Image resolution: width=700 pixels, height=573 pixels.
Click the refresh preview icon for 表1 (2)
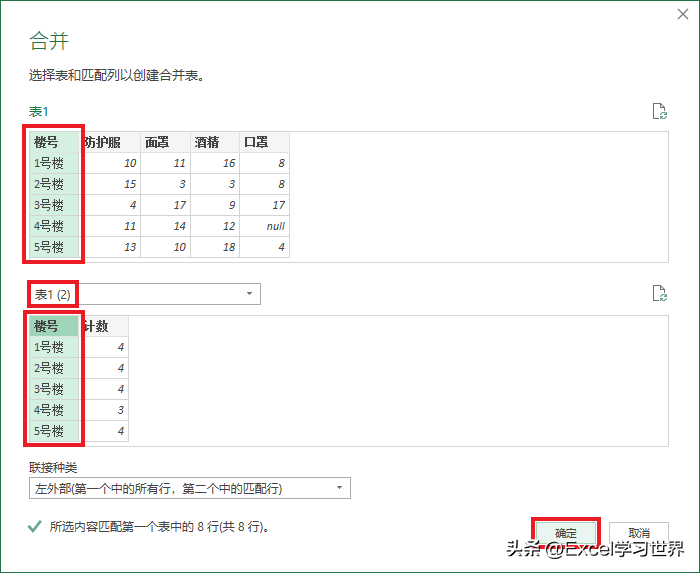tap(659, 293)
